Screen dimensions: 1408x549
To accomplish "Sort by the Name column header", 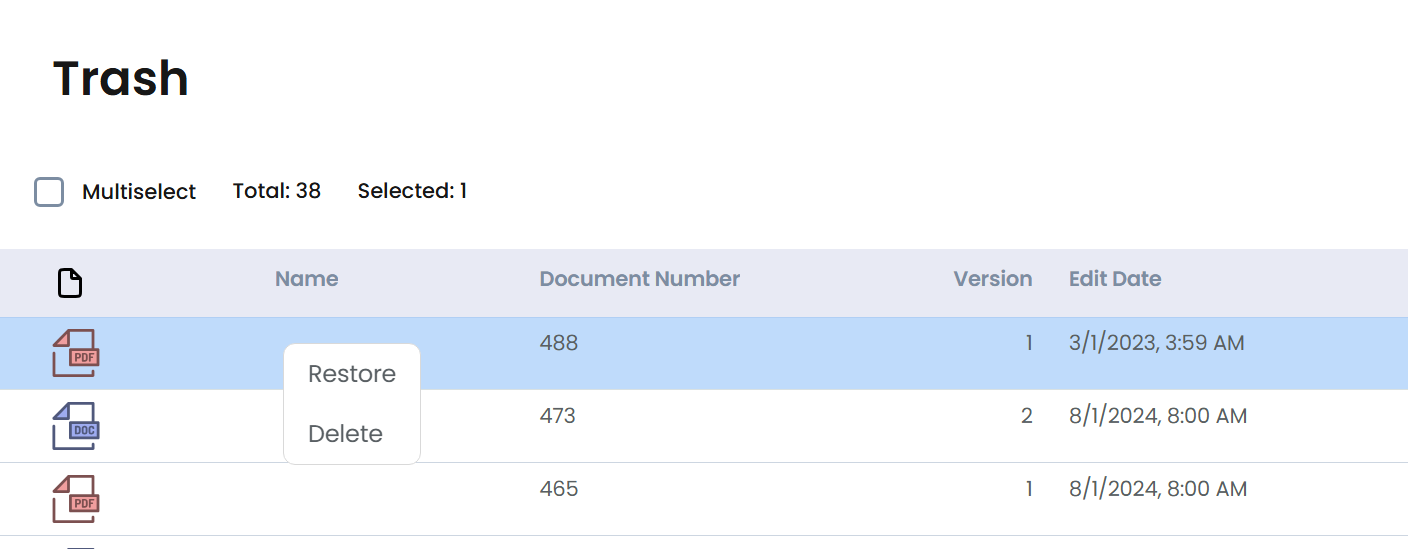I will (x=307, y=279).
